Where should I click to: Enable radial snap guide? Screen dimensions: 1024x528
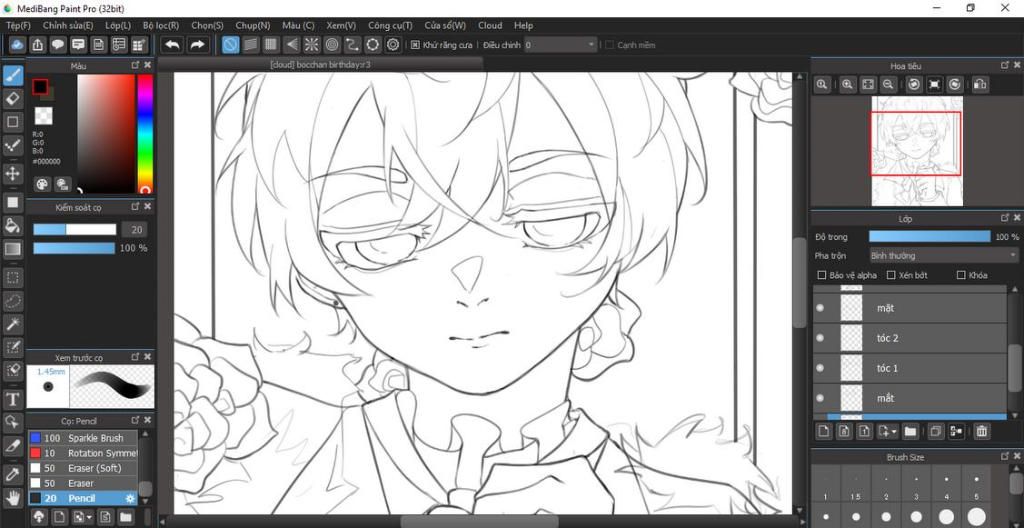(312, 45)
